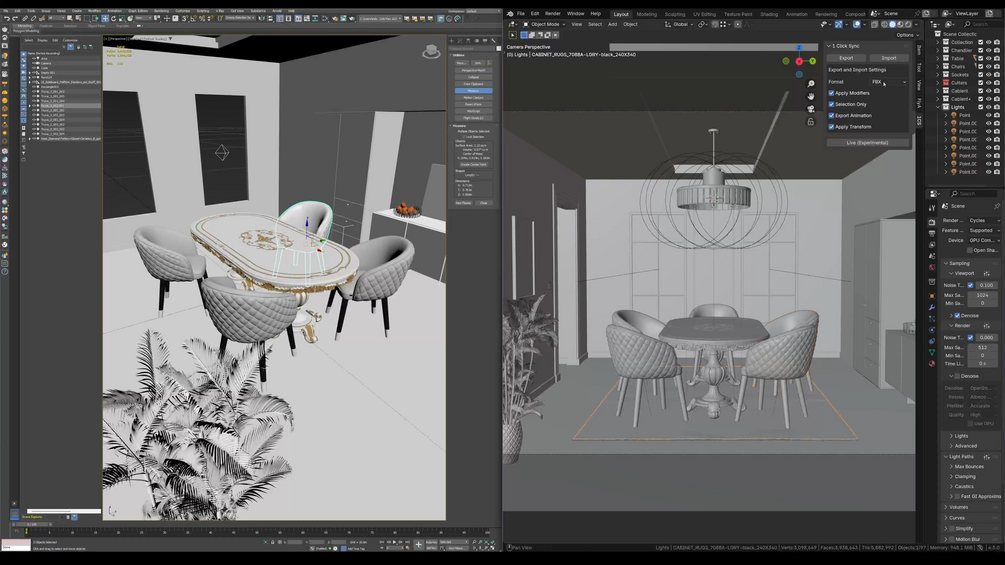Open Blender's File menu
This screenshot has width=1005, height=565.
click(x=520, y=13)
